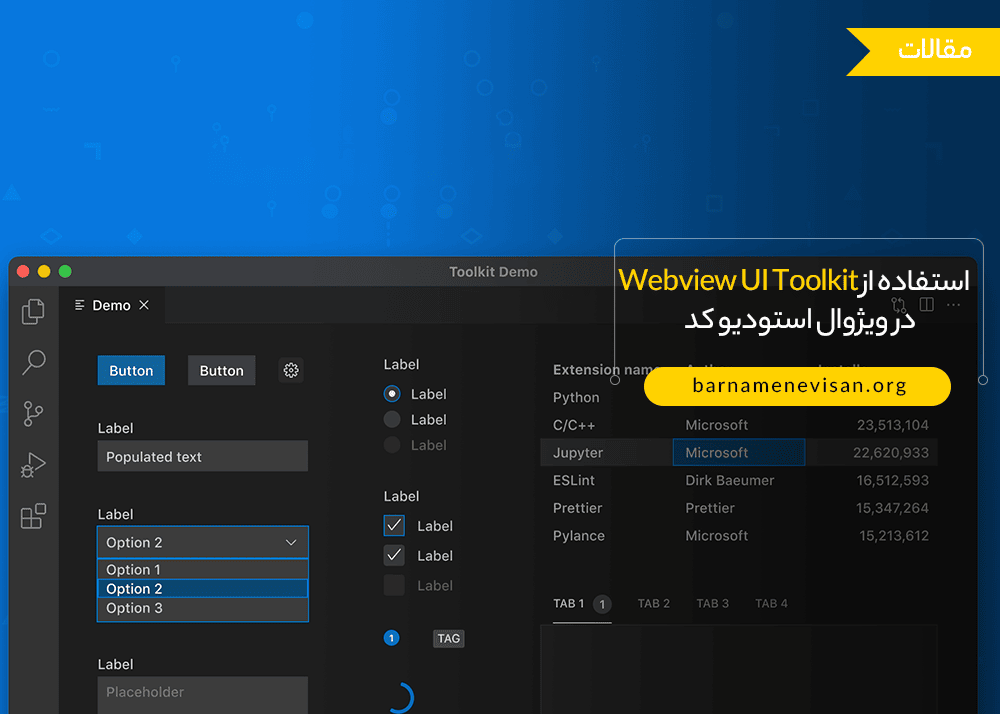Select highlighted Microsoft cell in Jupyter row

tap(739, 453)
